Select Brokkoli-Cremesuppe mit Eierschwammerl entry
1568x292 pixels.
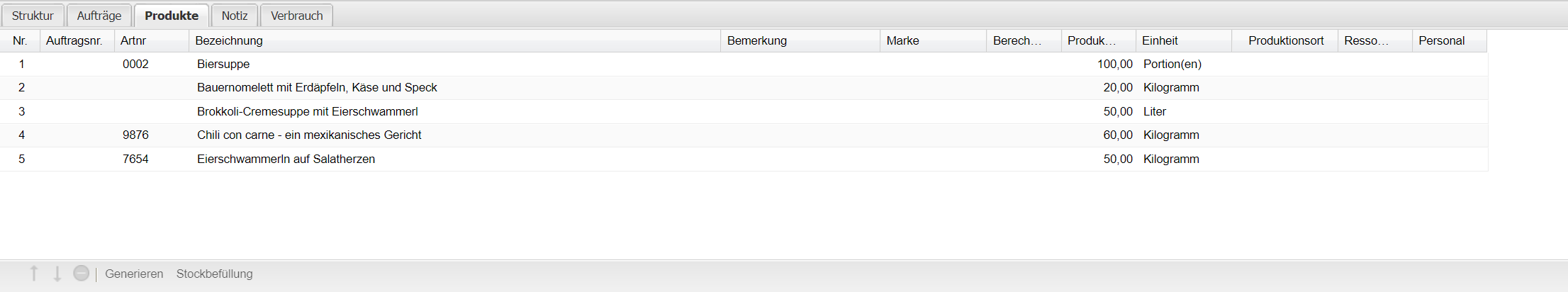[x=308, y=111]
